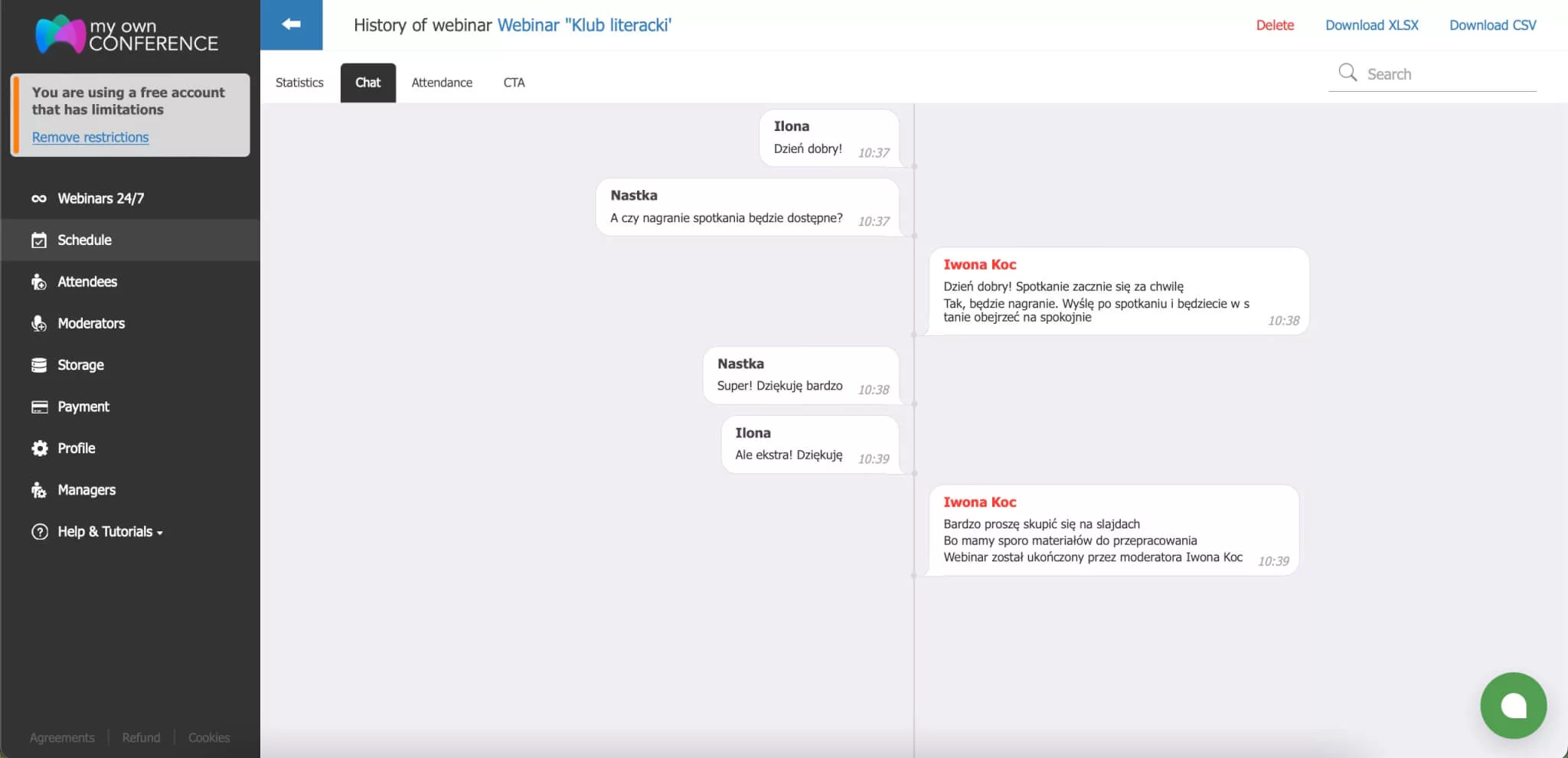Open the Schedule section in the sidebar
Viewport: 1568px width, 758px height.
click(x=83, y=240)
